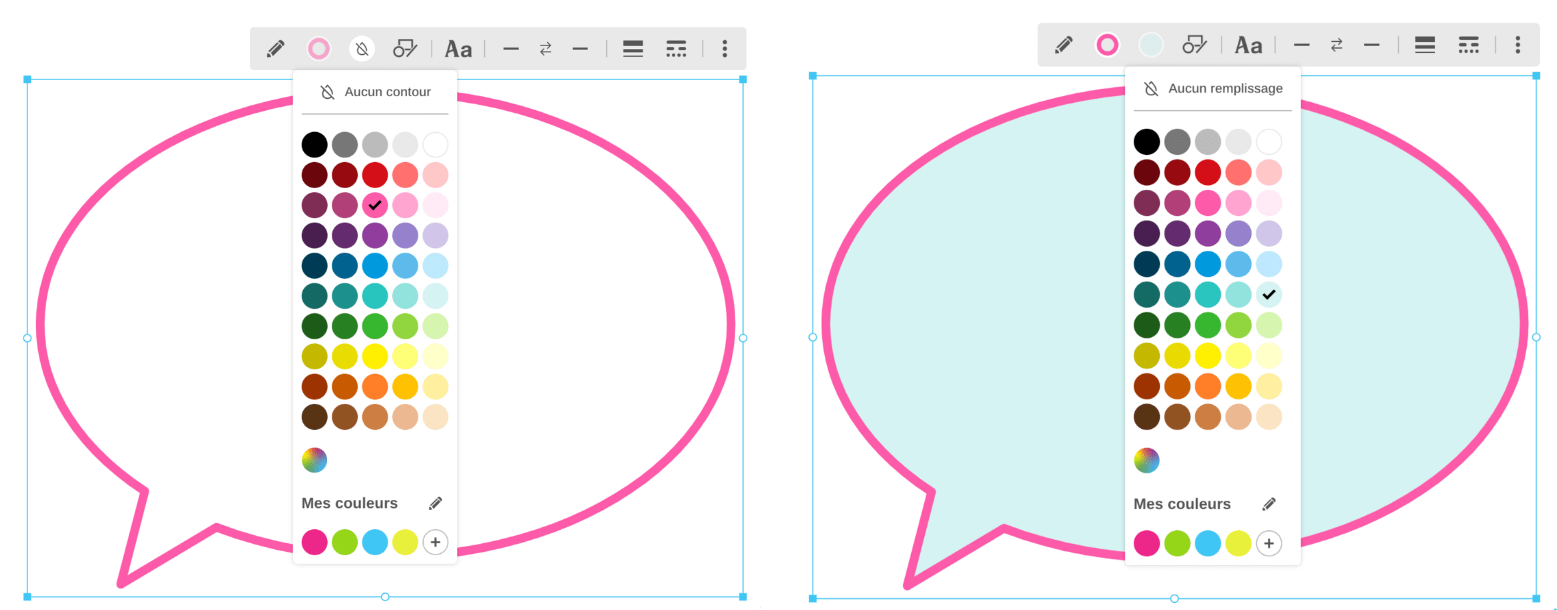Click the bottom-right selection handle of the blue-filled bubble
The height and width of the screenshot is (610, 1557).
point(1536,598)
